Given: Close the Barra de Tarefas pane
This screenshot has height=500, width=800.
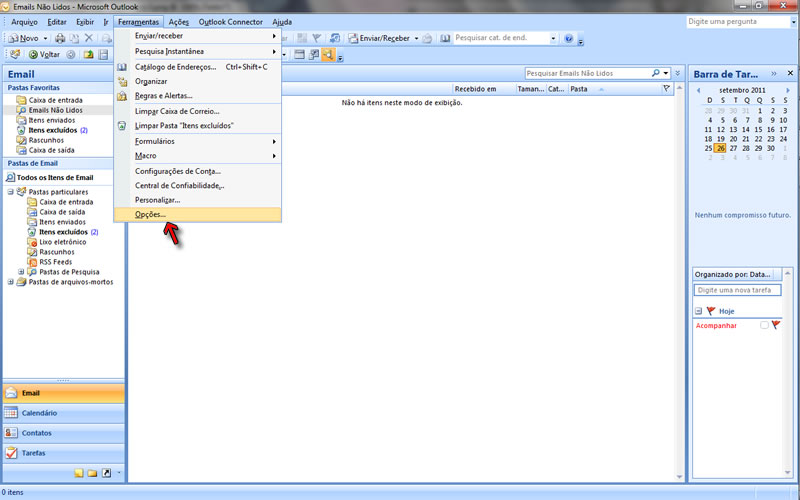Looking at the screenshot, I should (790, 73).
